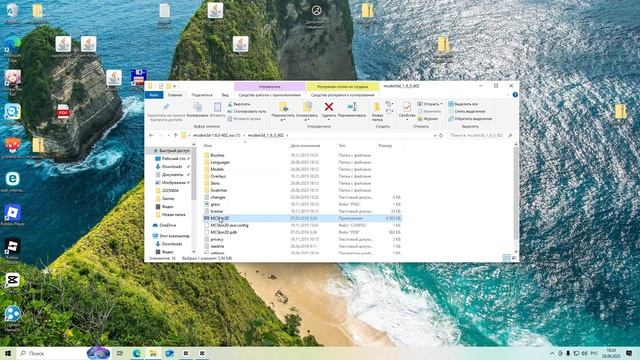Click the Task View taskbar icon
This screenshot has height=360, width=640.
(x=120, y=353)
